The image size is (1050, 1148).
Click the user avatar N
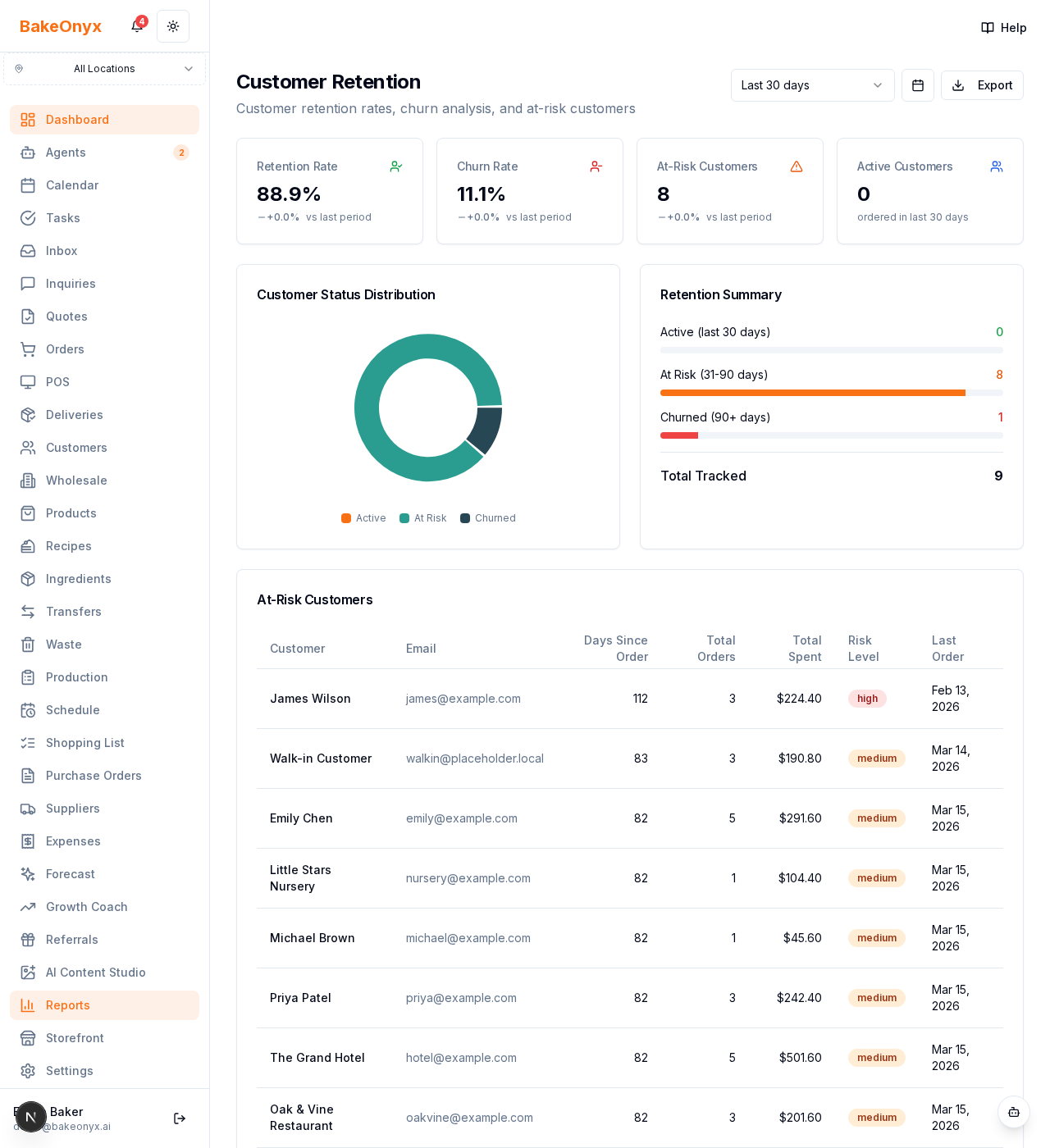coord(31,1117)
